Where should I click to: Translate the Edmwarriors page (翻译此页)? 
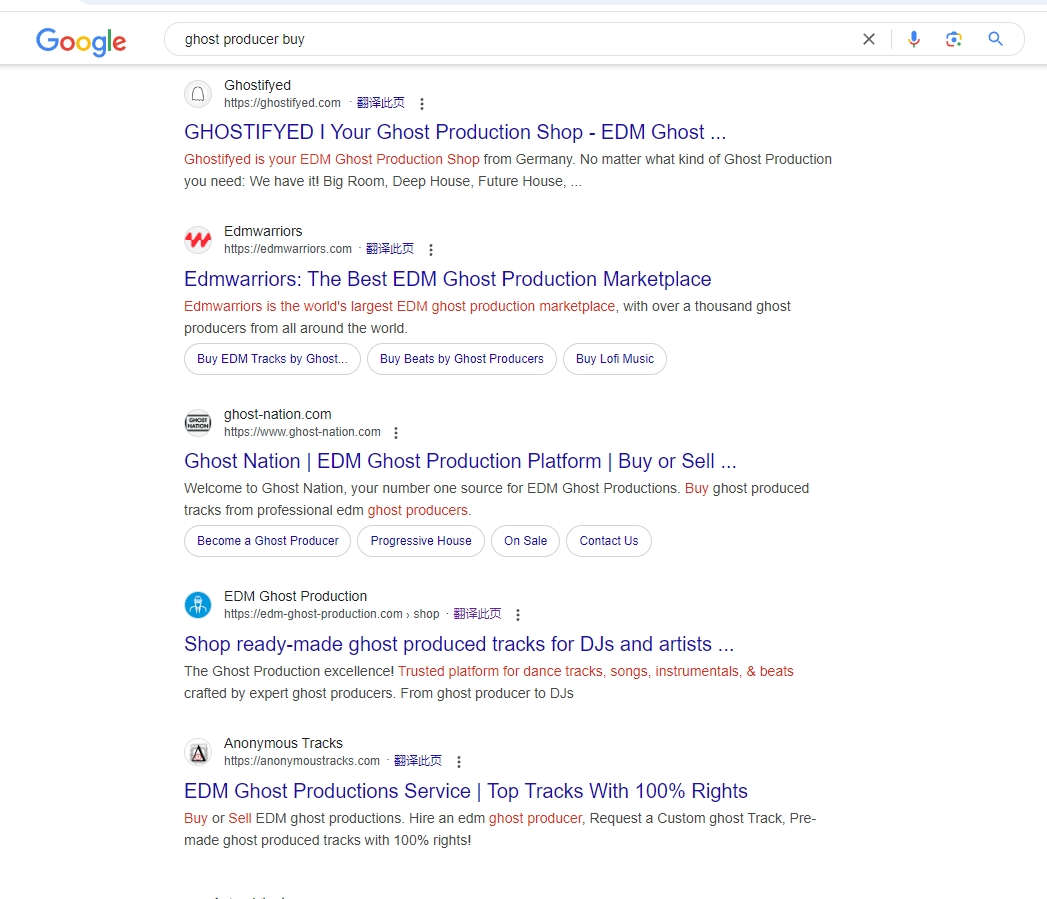click(390, 249)
